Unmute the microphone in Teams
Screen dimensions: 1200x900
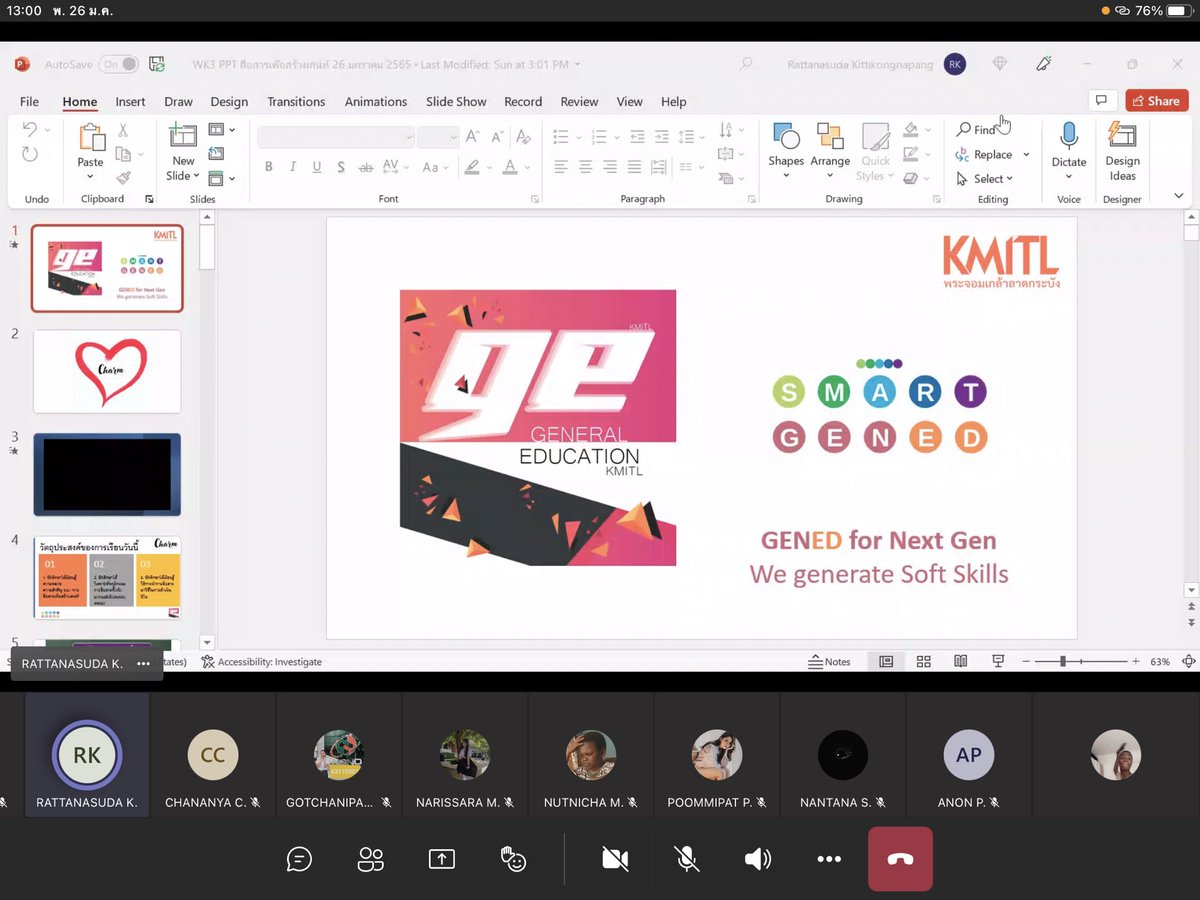tap(686, 859)
